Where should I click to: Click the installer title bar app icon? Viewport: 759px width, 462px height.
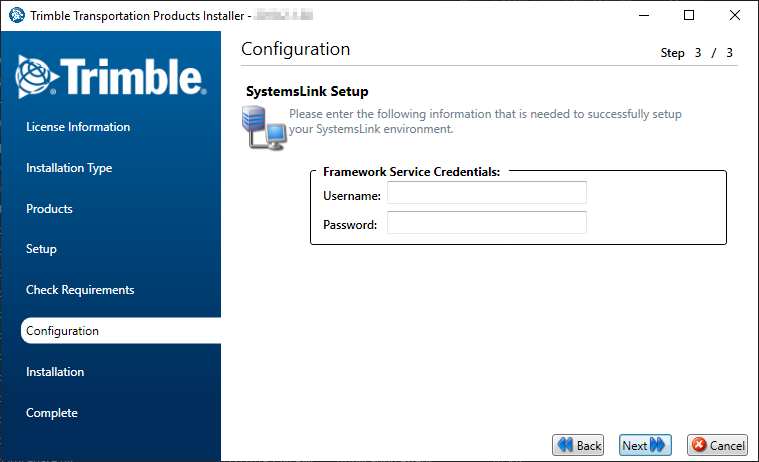click(x=16, y=15)
